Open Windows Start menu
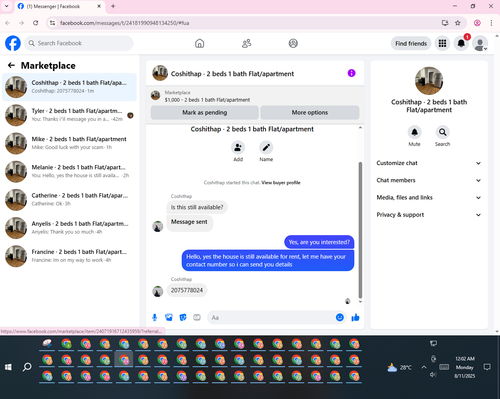This screenshot has height=399, width=500. 8,367
